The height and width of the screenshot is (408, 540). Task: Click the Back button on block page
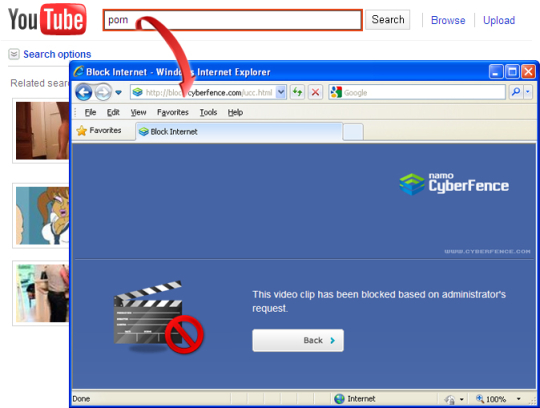click(298, 340)
